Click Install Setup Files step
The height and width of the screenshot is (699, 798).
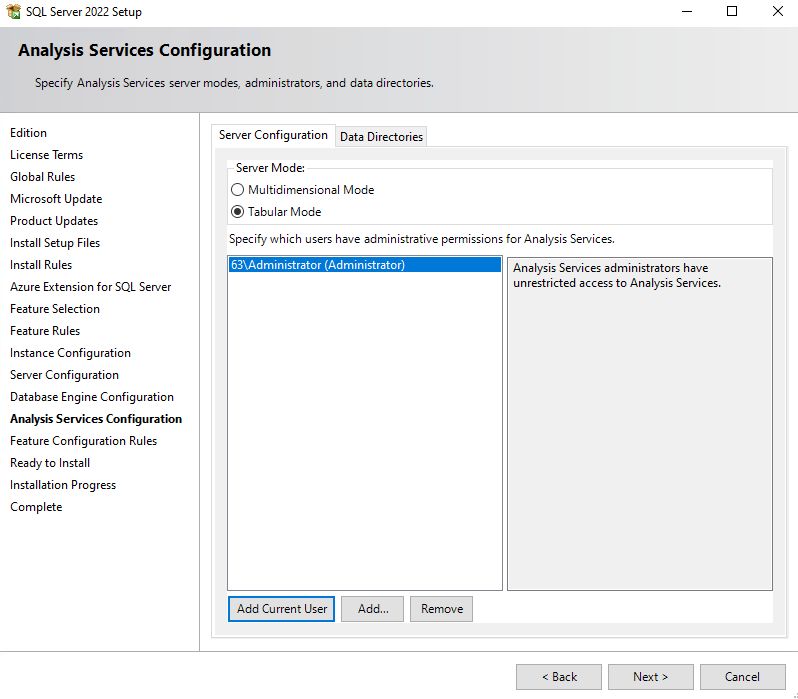[55, 243]
